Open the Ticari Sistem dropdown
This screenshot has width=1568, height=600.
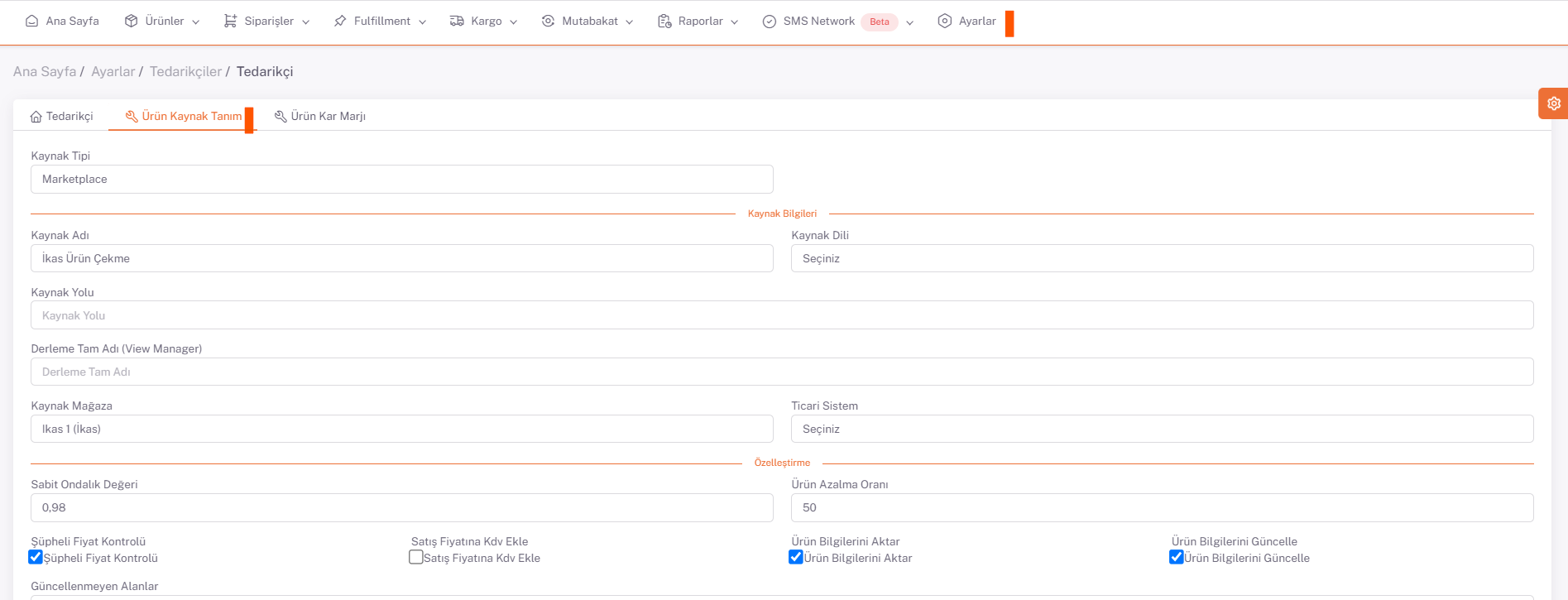(1162, 429)
